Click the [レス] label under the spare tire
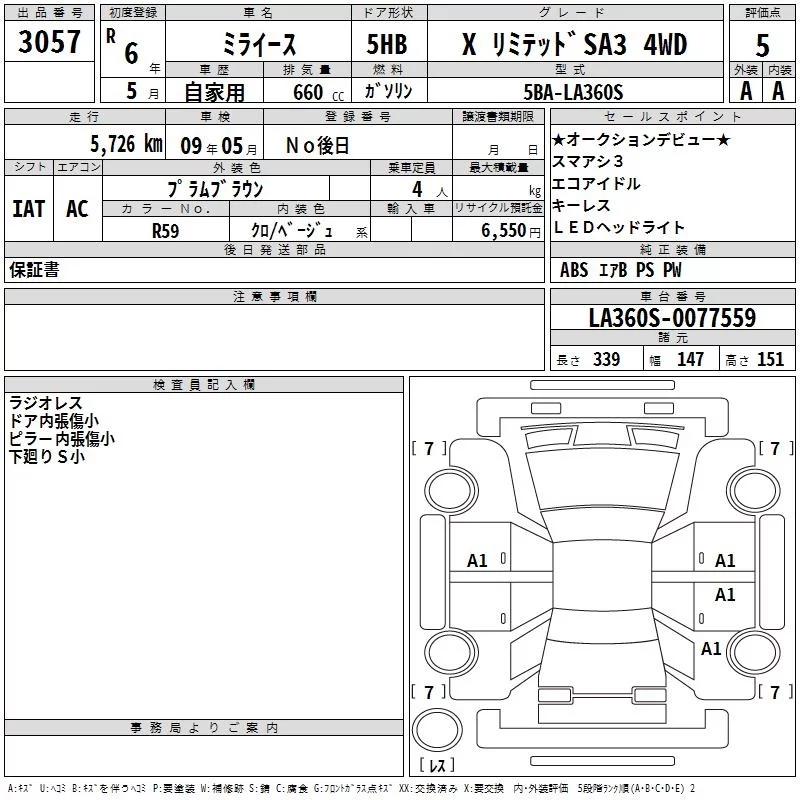 pos(437,766)
